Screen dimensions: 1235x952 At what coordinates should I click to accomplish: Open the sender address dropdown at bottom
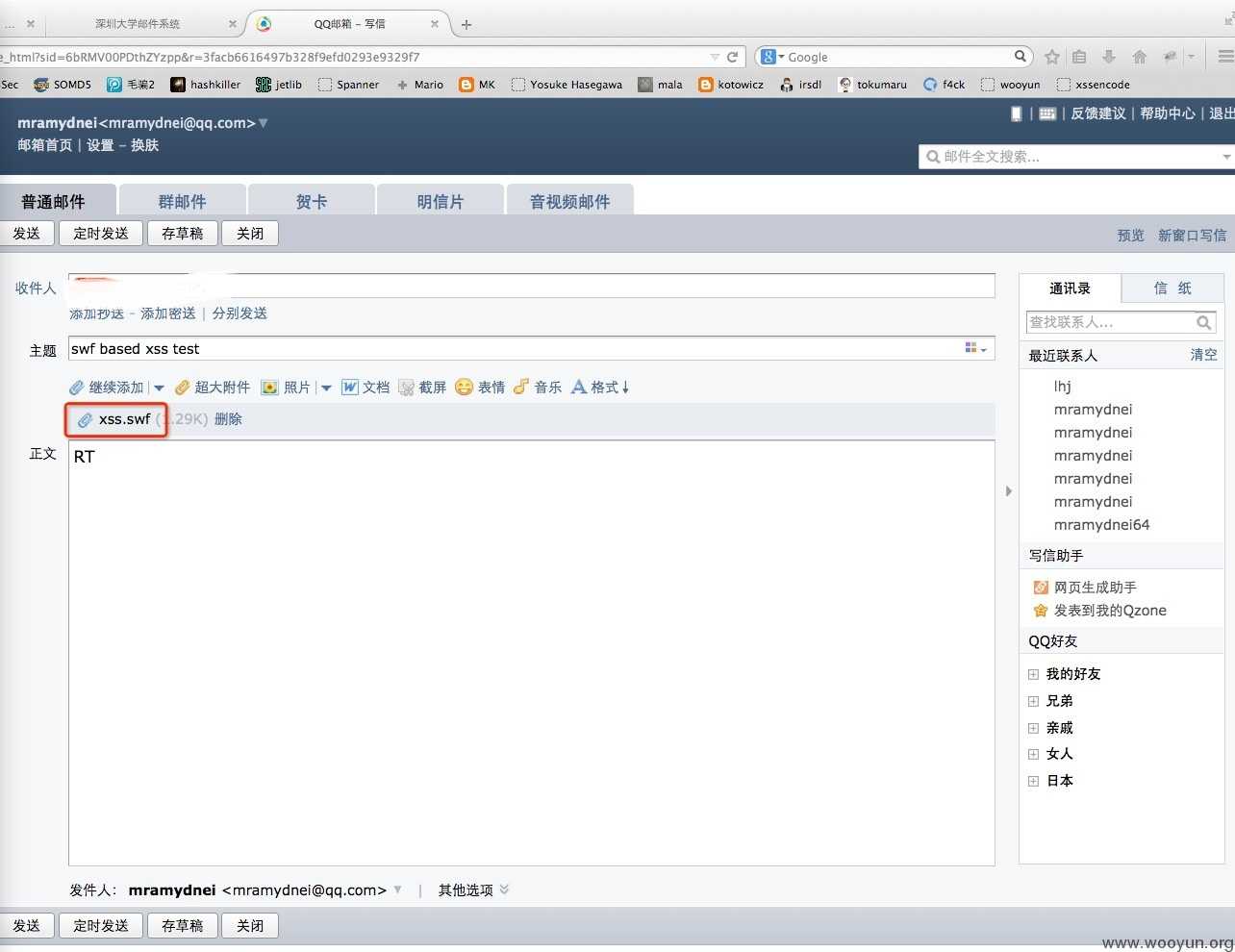click(x=397, y=889)
